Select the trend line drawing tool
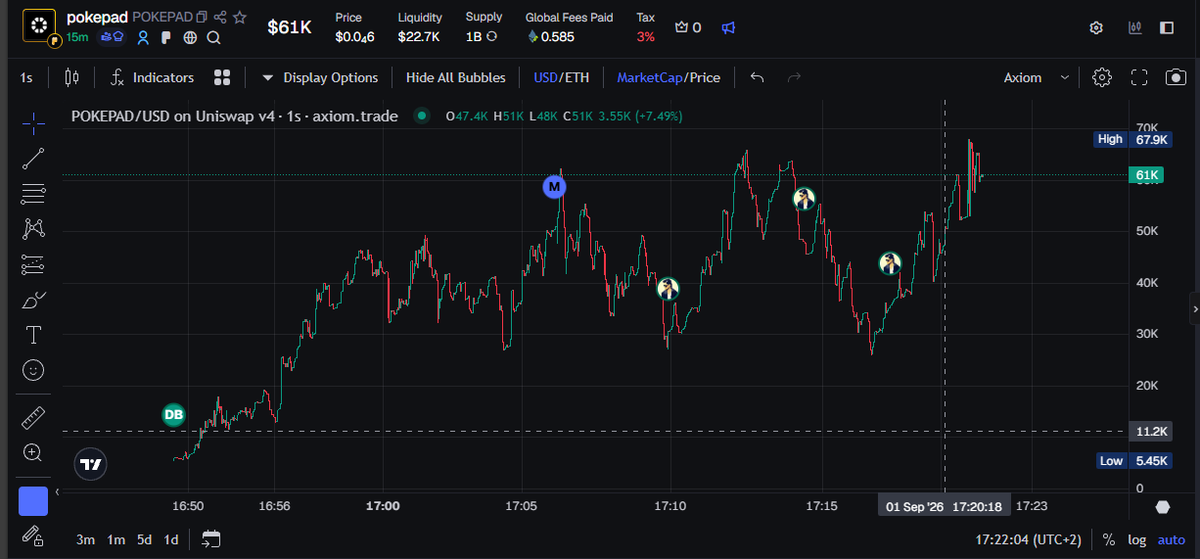 33,158
